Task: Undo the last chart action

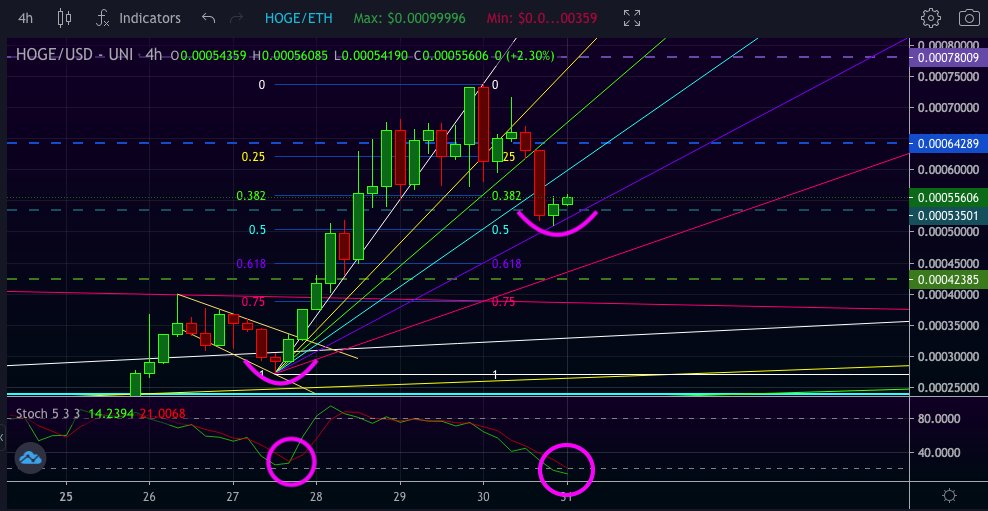Action: pyautogui.click(x=208, y=18)
